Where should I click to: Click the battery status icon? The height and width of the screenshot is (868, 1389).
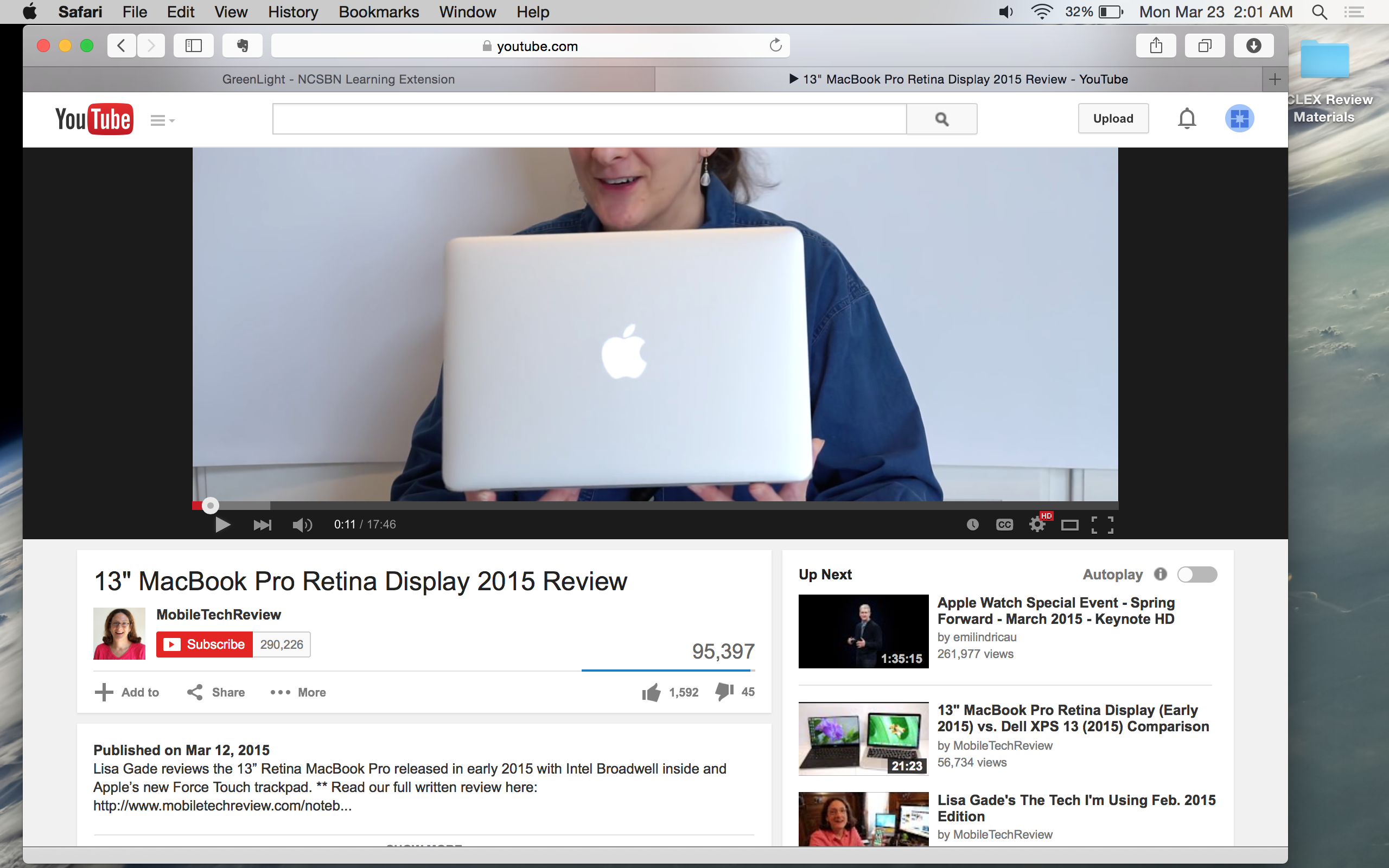[1110, 11]
